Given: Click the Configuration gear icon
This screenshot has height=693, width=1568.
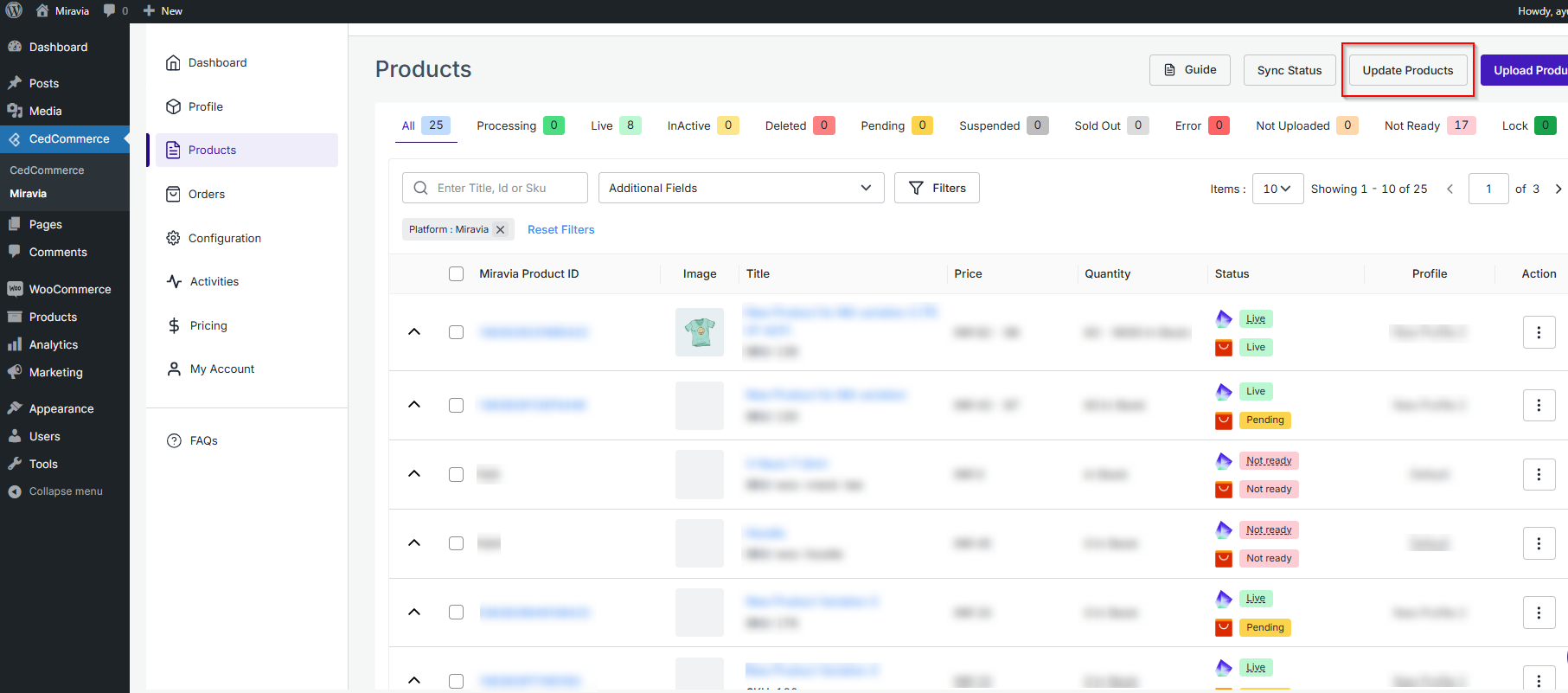Looking at the screenshot, I should [173, 238].
